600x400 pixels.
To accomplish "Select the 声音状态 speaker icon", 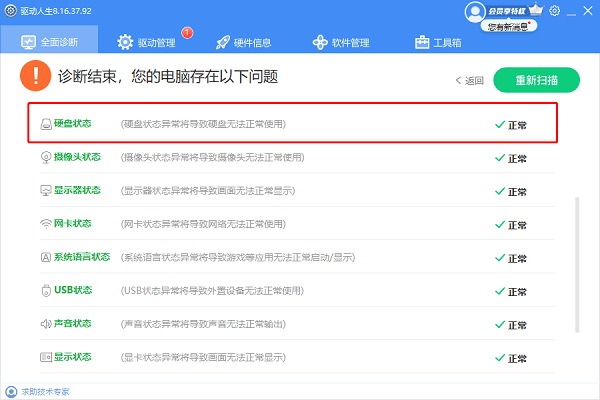I will point(46,324).
